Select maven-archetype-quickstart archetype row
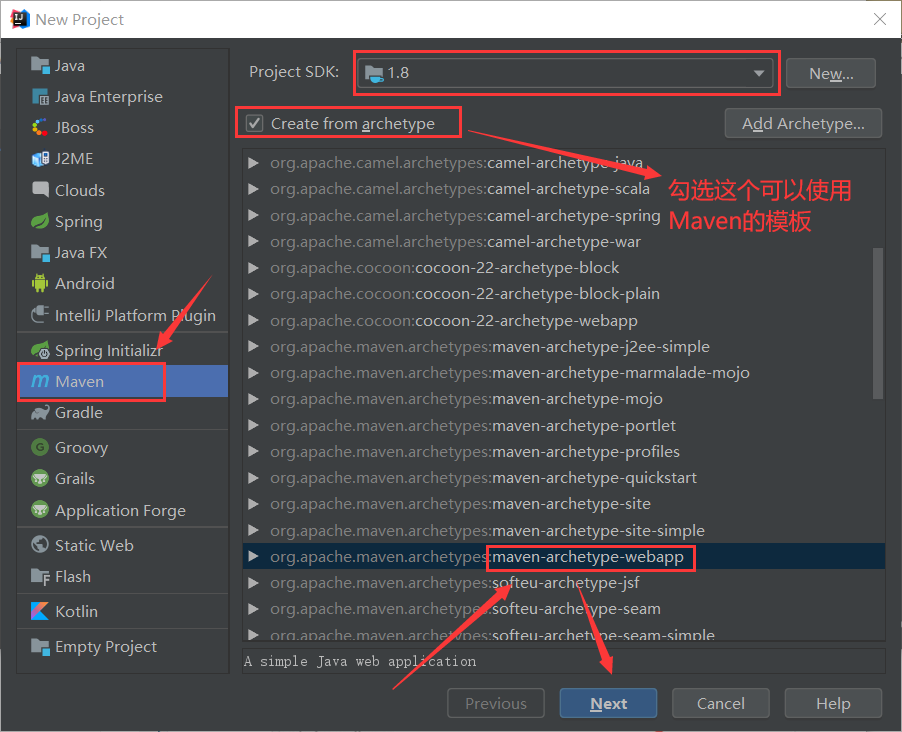Viewport: 902px width, 732px height. tap(564, 478)
